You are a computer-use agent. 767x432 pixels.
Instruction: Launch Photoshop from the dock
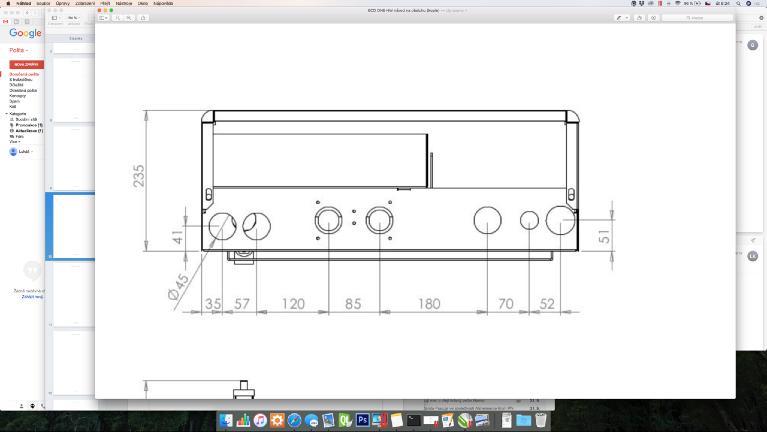(362, 420)
